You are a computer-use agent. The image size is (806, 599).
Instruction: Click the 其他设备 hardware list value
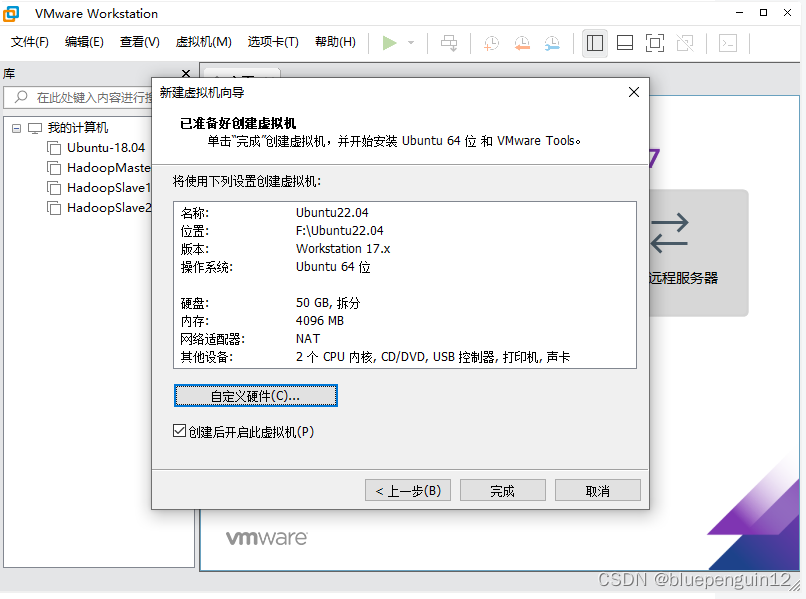click(433, 356)
